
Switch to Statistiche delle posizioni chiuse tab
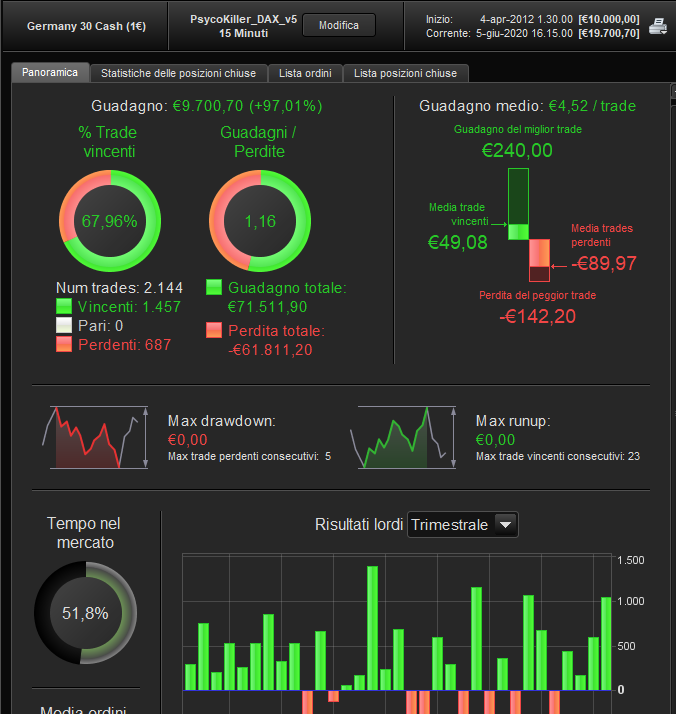178,73
